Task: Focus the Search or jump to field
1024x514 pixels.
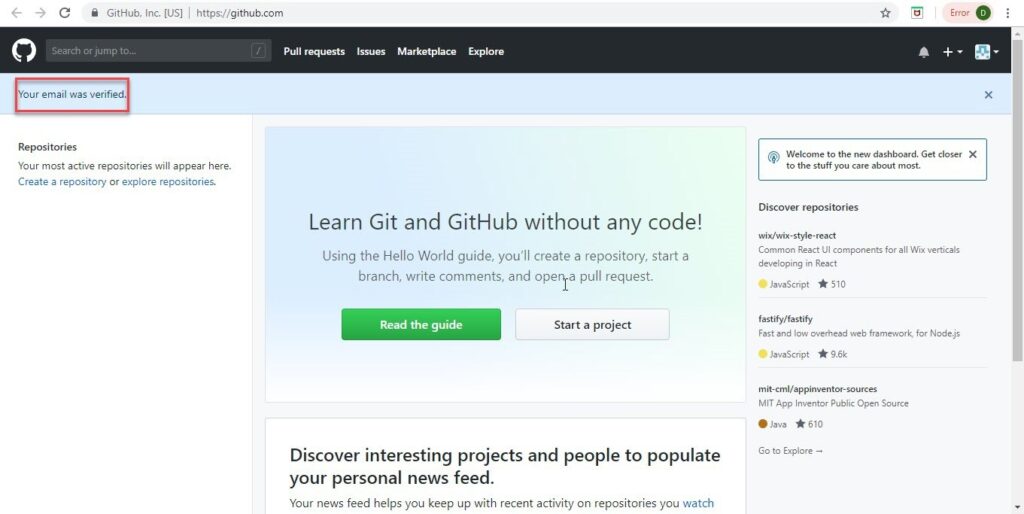Action: click(x=158, y=51)
